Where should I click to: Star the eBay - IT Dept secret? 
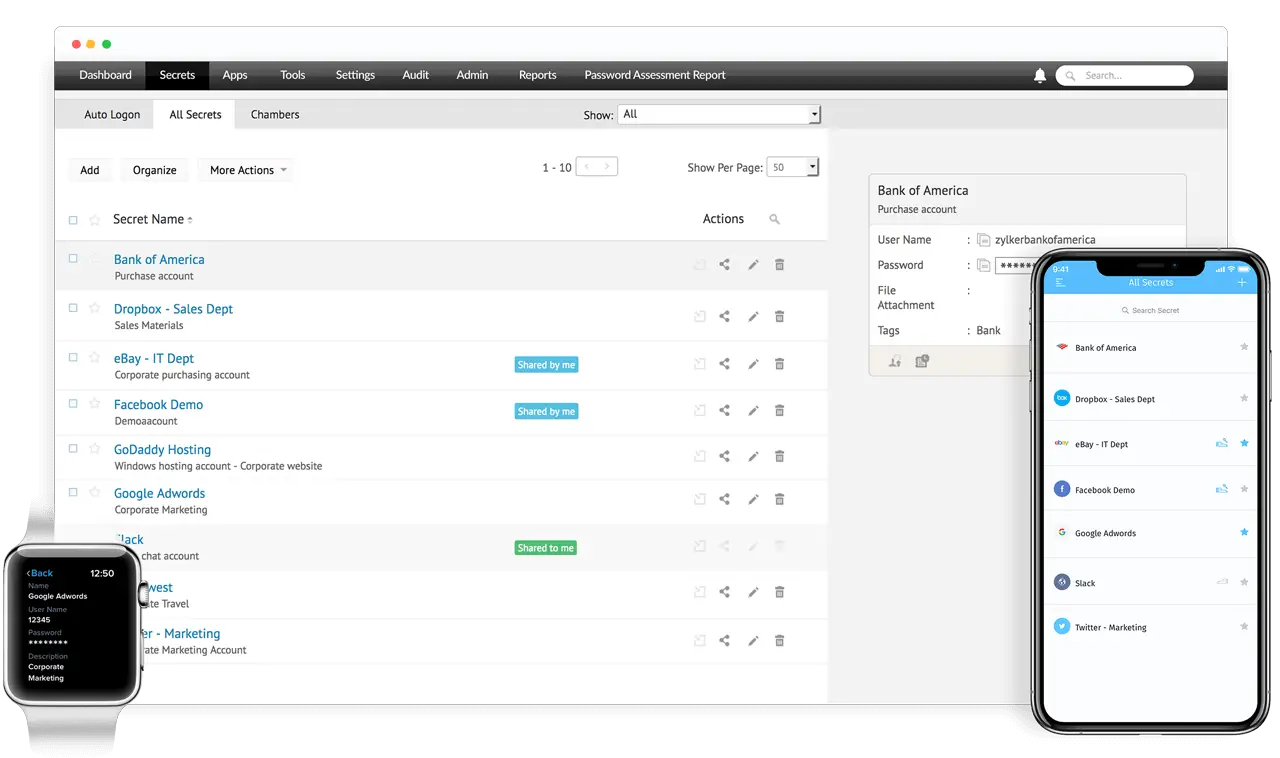[95, 357]
